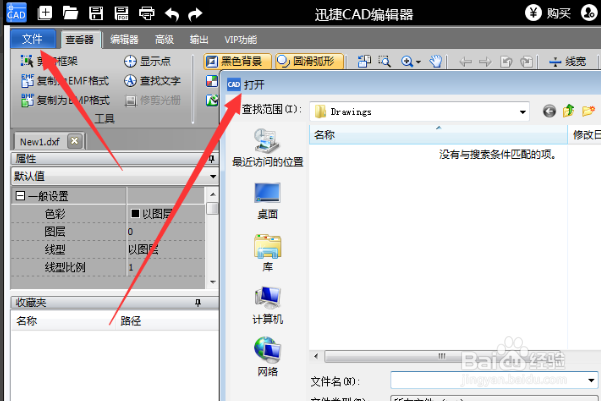Click the zoom window magnifier icon
This screenshot has width=601, height=401.
click(x=384, y=61)
